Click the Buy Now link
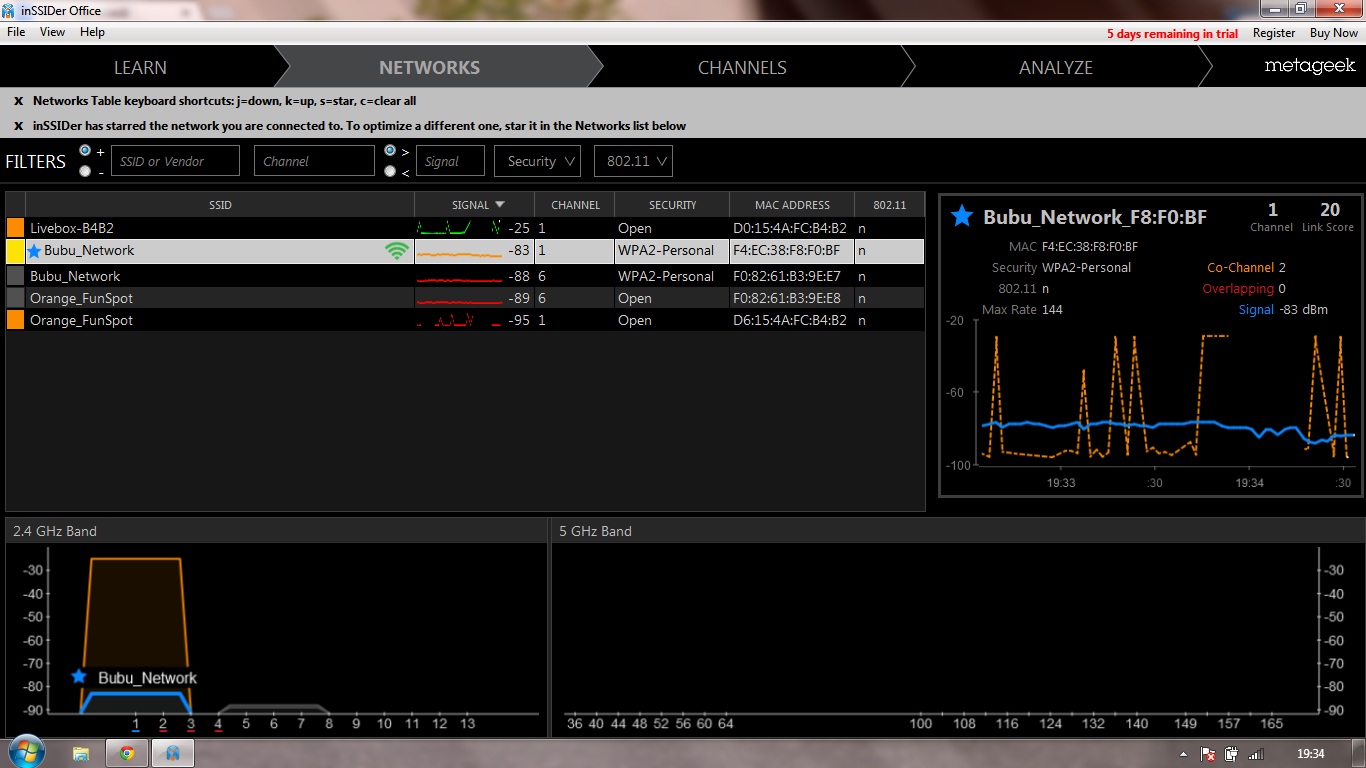The width and height of the screenshot is (1366, 768). point(1333,33)
